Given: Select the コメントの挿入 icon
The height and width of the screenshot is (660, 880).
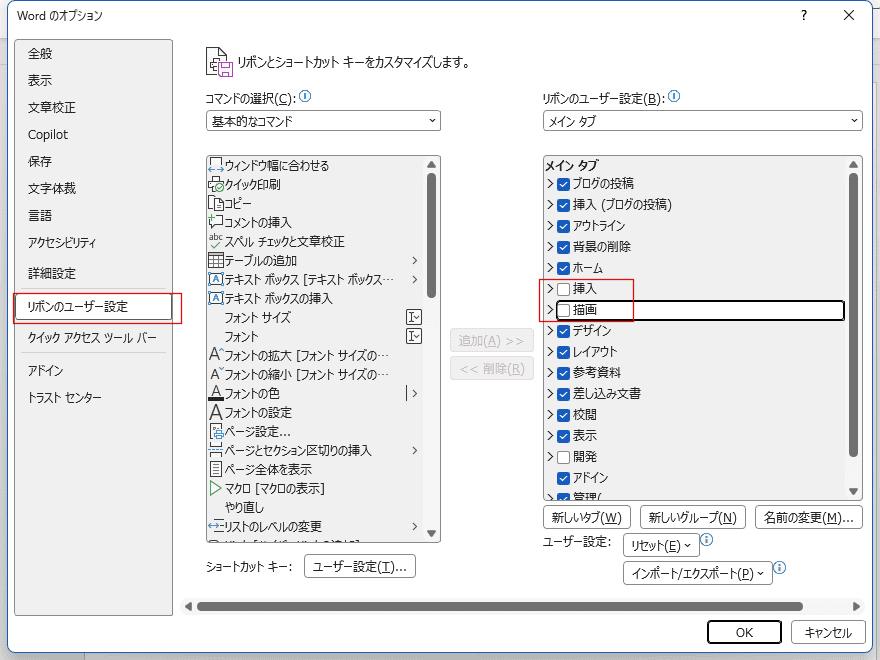Looking at the screenshot, I should pyautogui.click(x=215, y=222).
